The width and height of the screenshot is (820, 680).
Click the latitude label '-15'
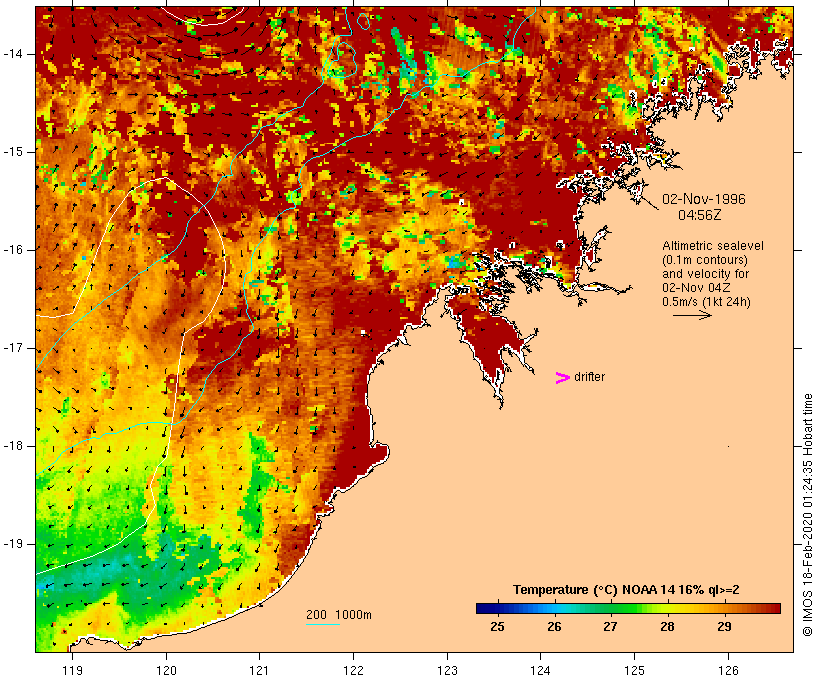(x=12, y=152)
